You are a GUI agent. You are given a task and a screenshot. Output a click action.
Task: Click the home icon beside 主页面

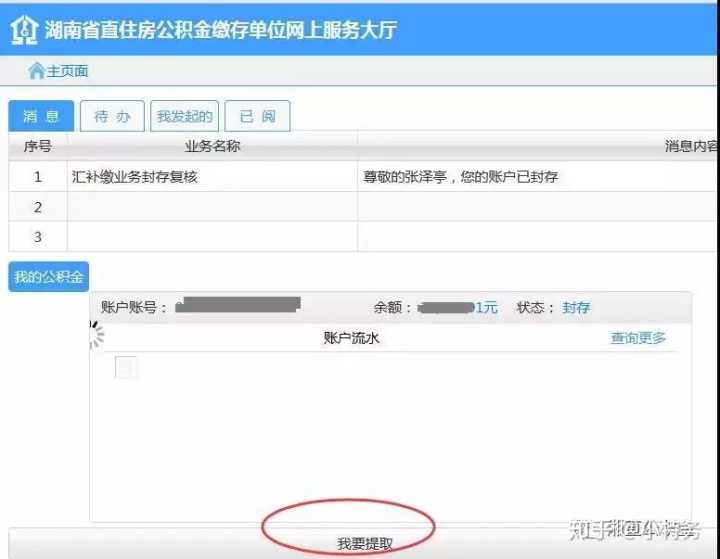pos(36,71)
